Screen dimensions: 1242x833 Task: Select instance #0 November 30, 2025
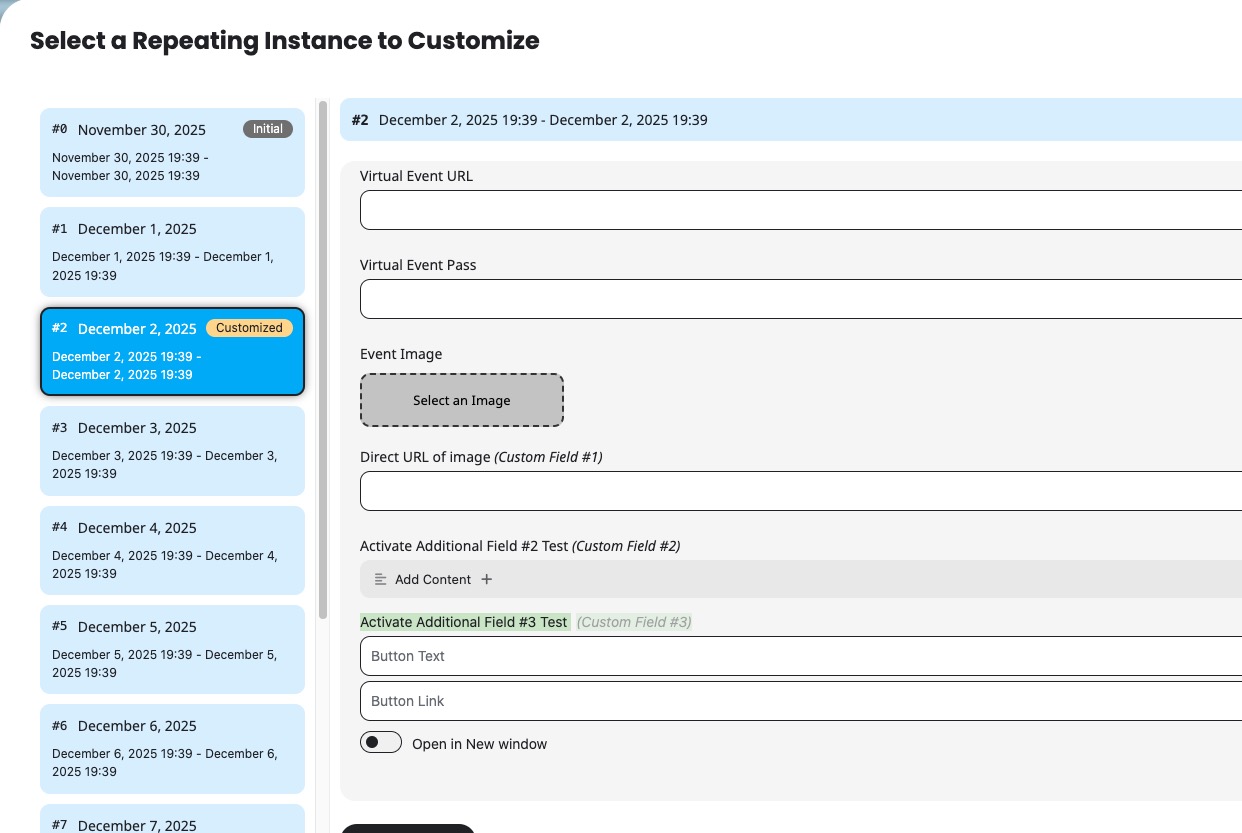click(172, 152)
